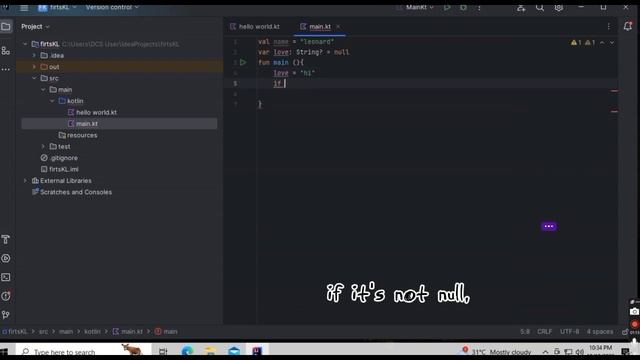Change CRLF line separator
The height and width of the screenshot is (360, 640).
click(544, 331)
